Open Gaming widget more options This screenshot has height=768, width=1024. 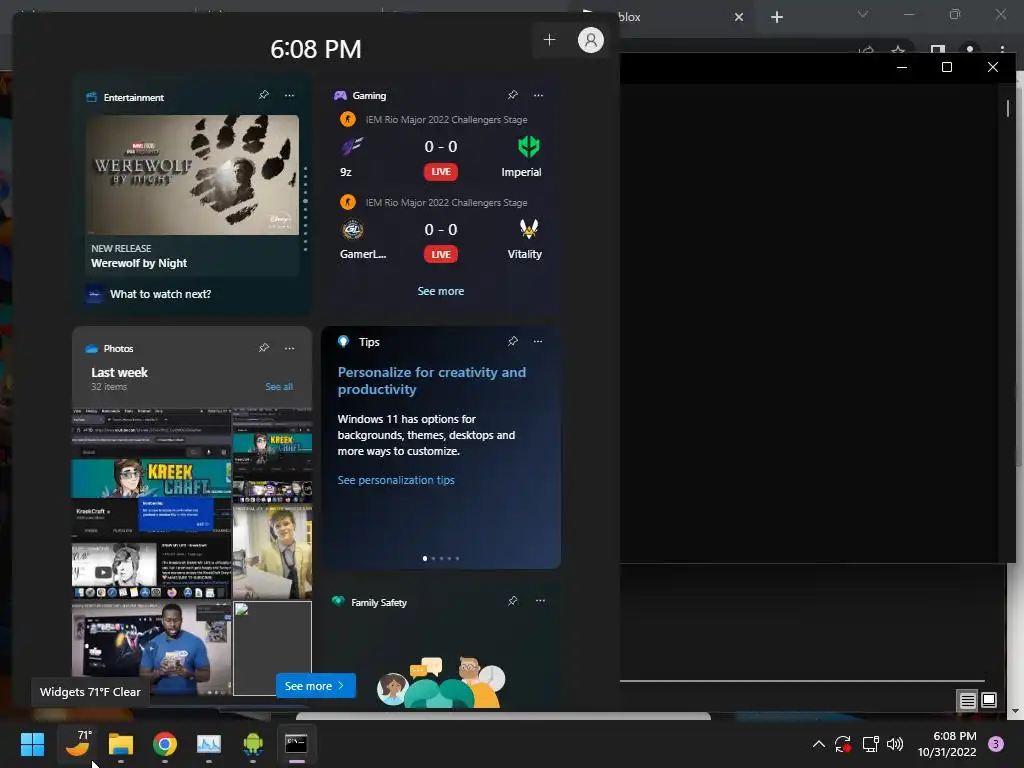538,95
